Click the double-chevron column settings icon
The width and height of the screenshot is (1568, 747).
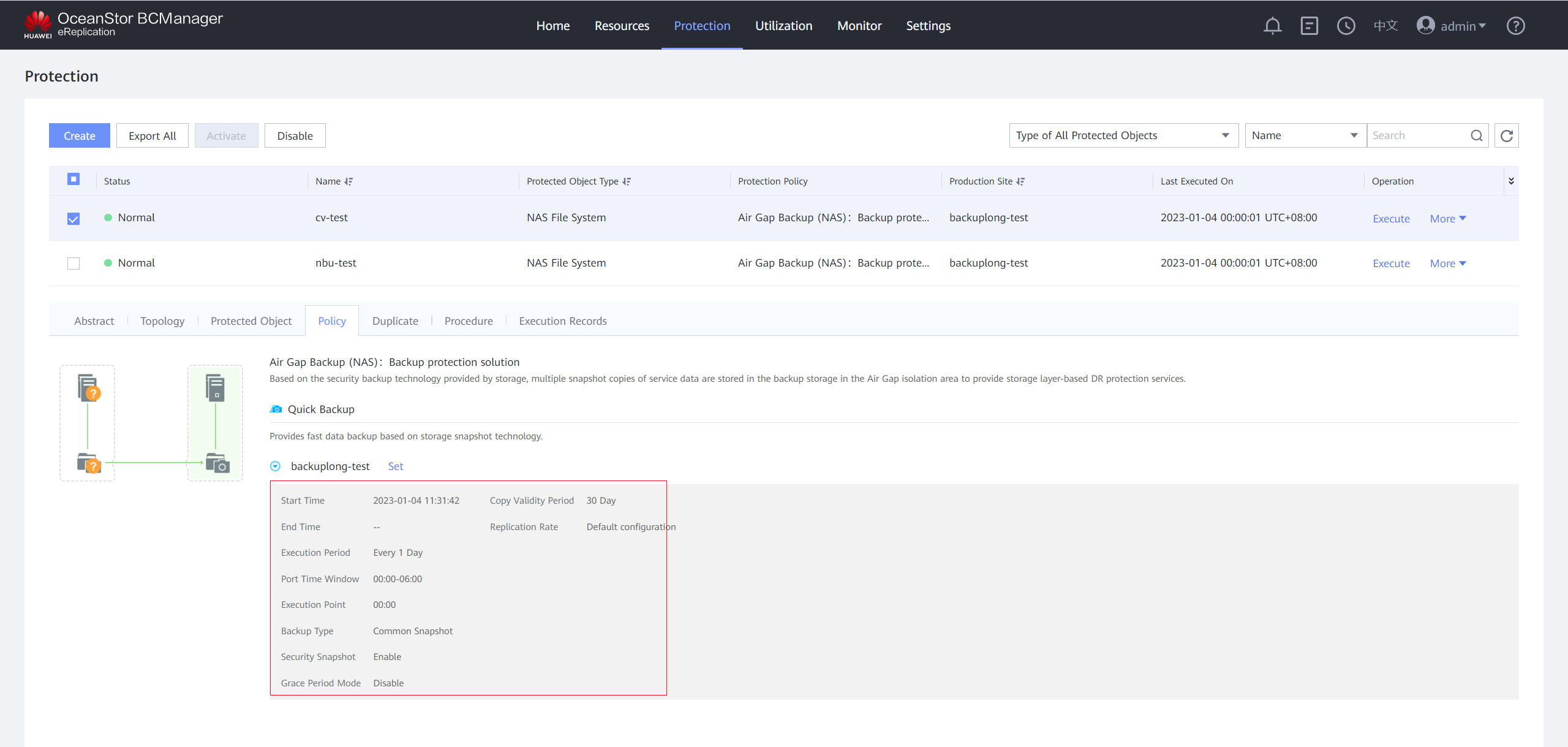click(1511, 181)
